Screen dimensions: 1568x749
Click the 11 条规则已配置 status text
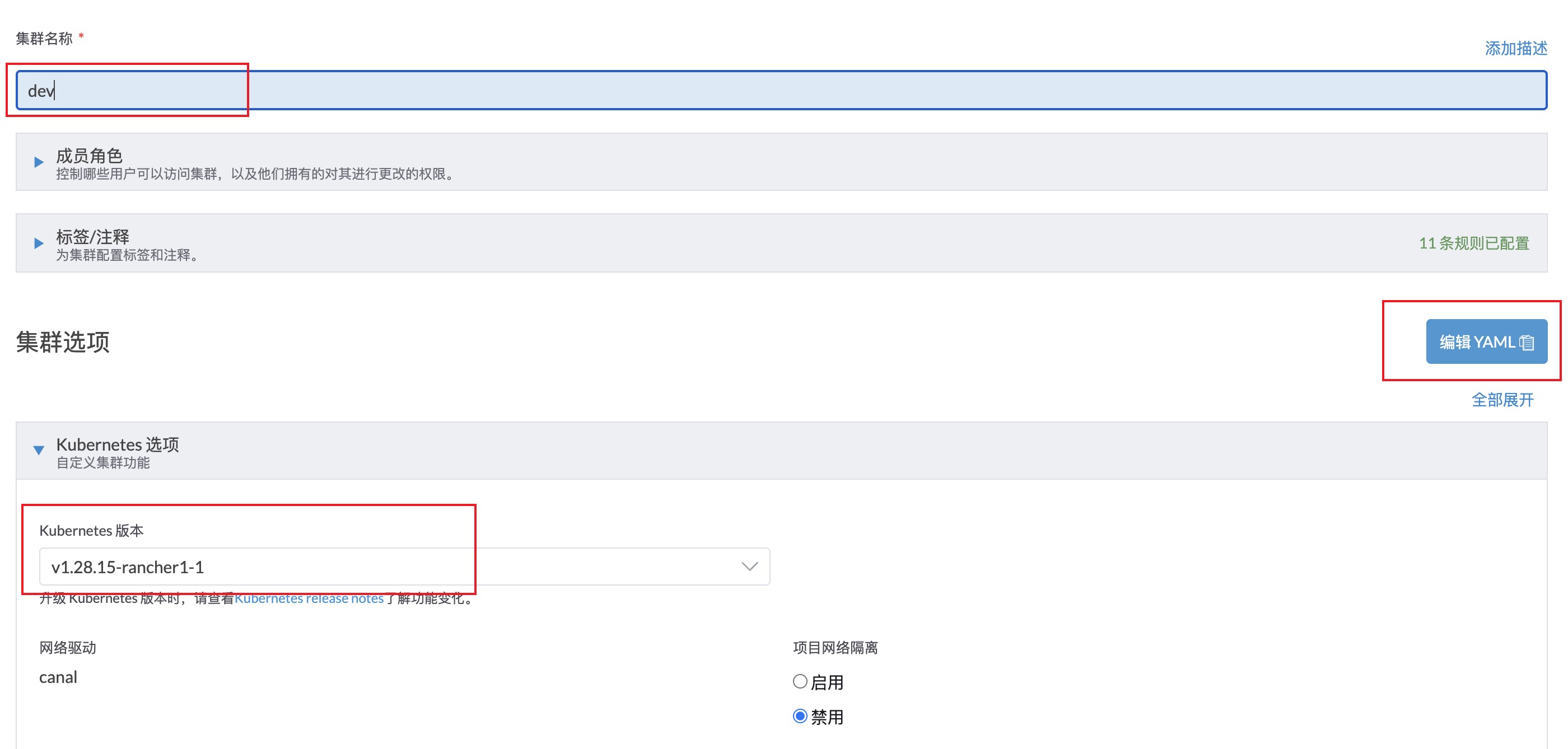pyautogui.click(x=1474, y=244)
